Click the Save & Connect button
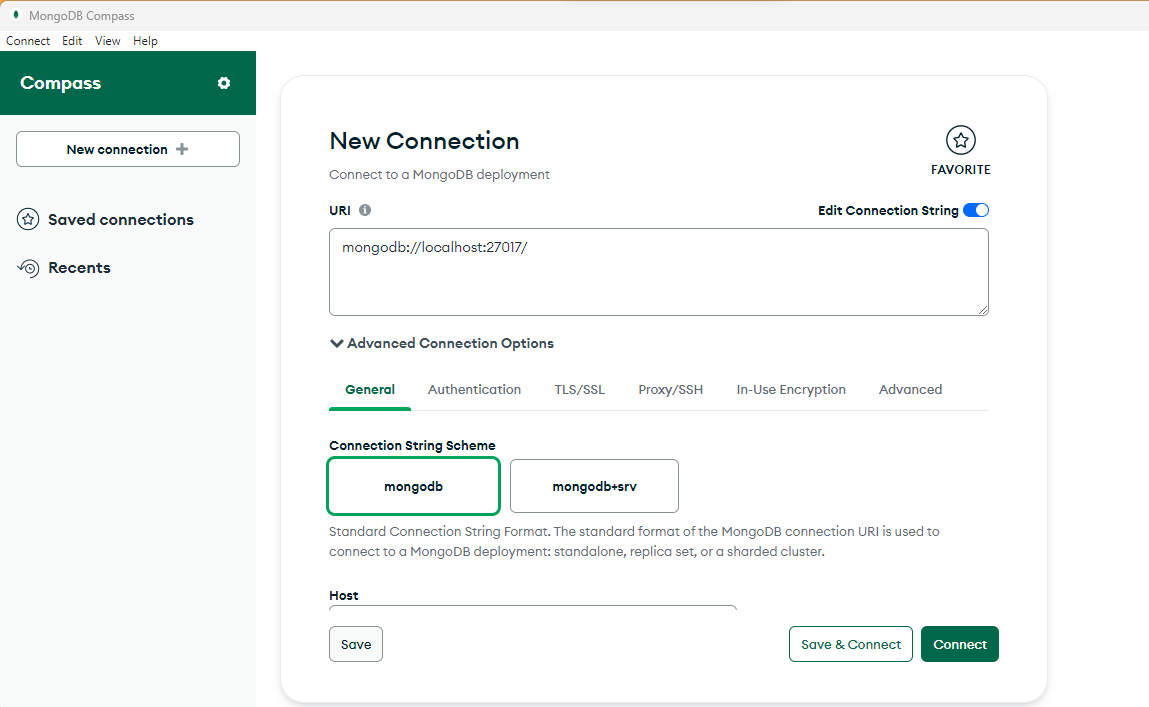 point(850,644)
